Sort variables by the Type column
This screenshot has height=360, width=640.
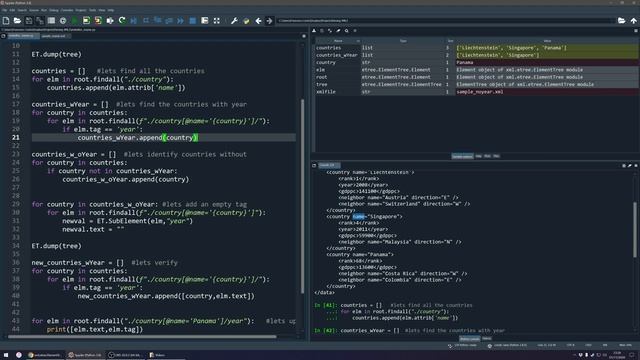[403, 41]
